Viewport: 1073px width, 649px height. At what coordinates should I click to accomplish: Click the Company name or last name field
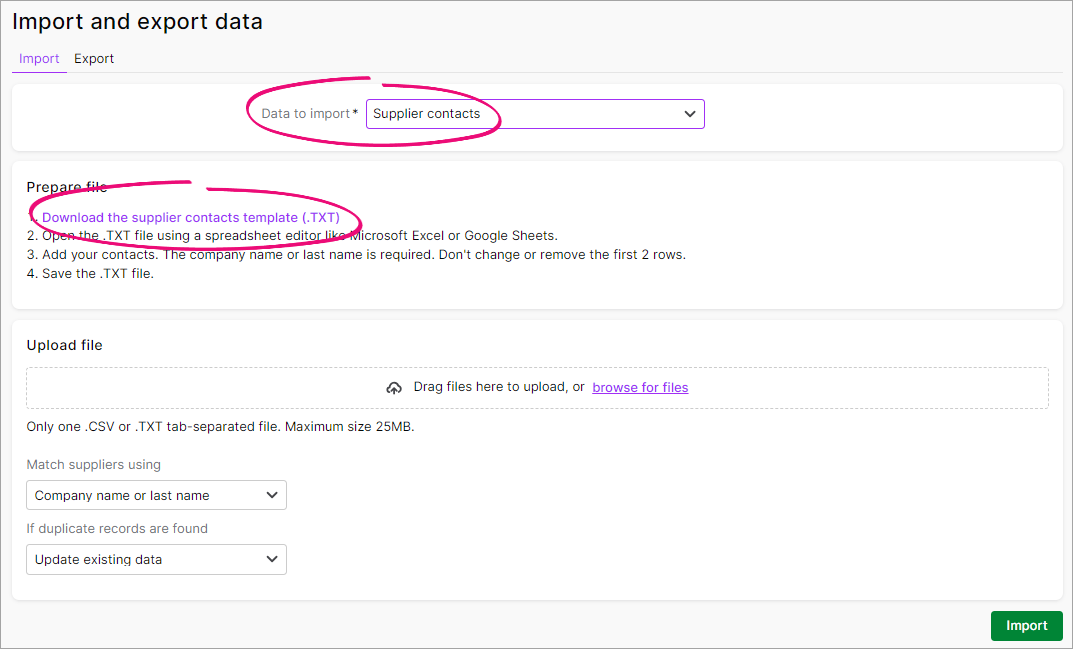tap(156, 494)
